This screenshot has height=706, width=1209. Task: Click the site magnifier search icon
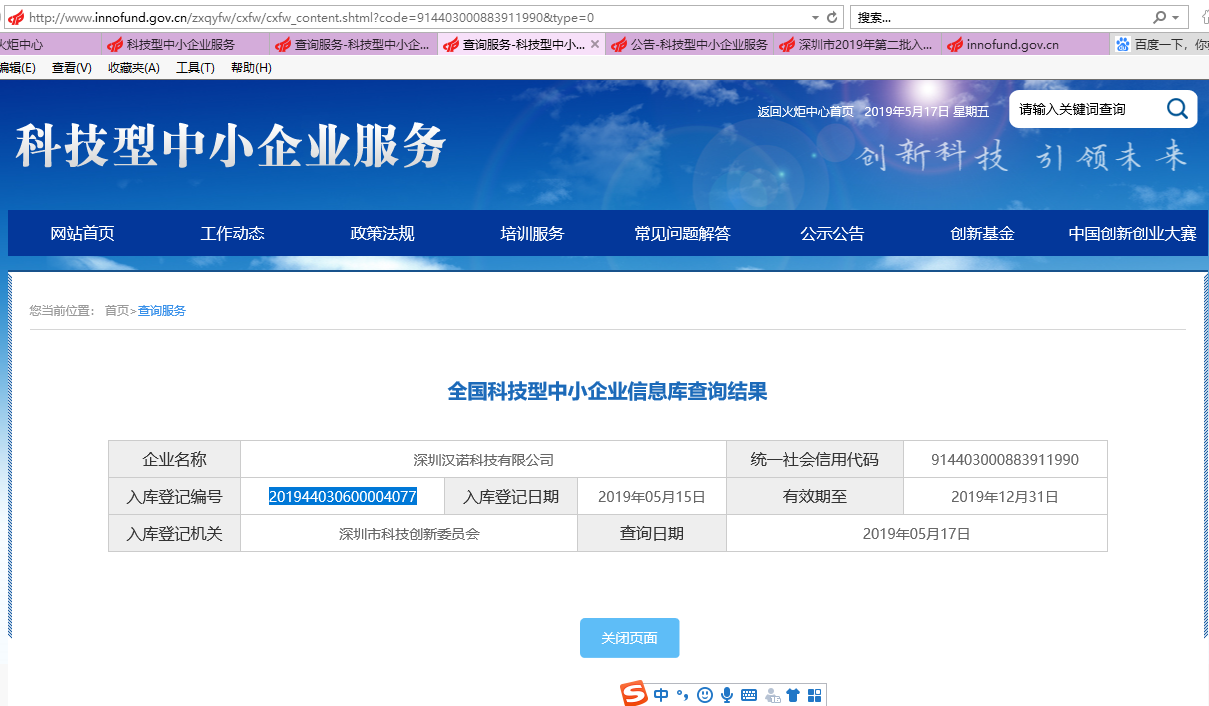[x=1177, y=109]
